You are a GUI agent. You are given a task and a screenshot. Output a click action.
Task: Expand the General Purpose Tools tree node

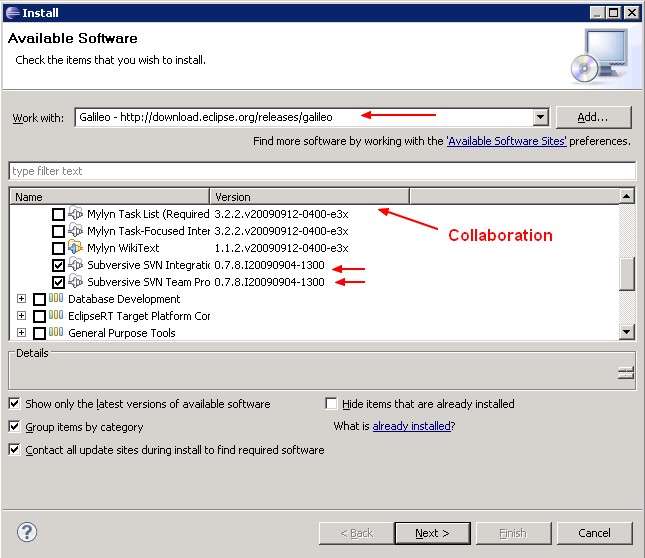[x=22, y=333]
